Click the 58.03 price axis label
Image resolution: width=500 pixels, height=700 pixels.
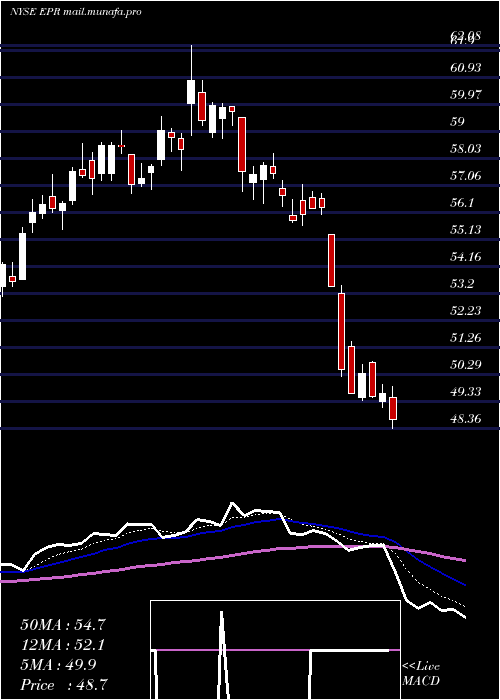[x=466, y=149]
